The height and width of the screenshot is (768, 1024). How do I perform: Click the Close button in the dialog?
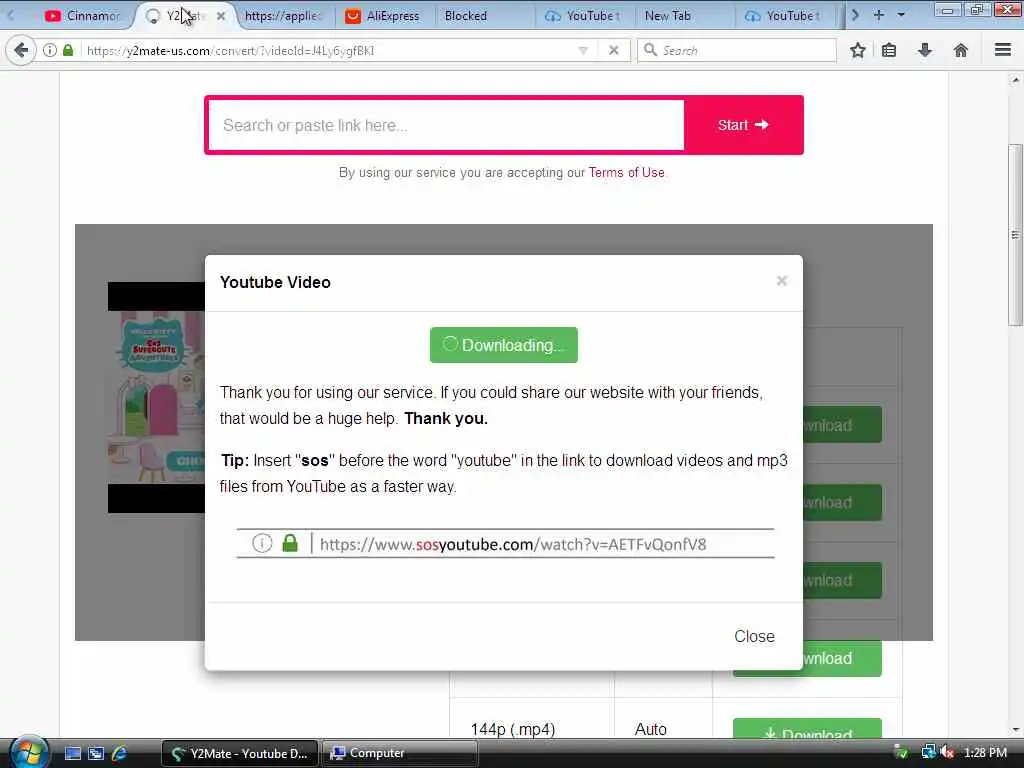pos(754,636)
